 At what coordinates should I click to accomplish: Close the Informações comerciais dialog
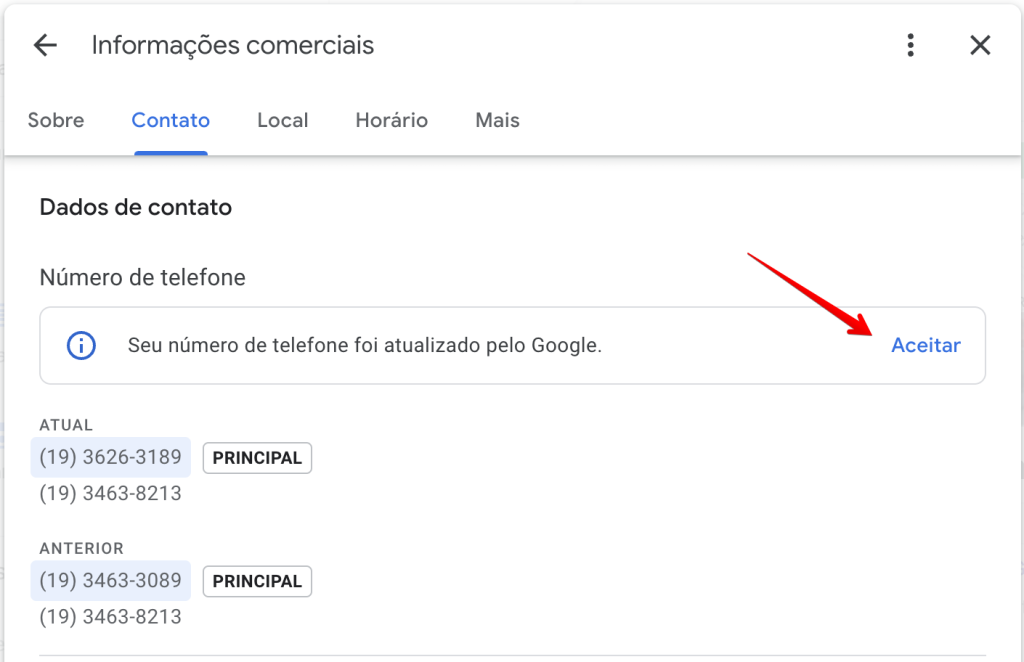(980, 45)
